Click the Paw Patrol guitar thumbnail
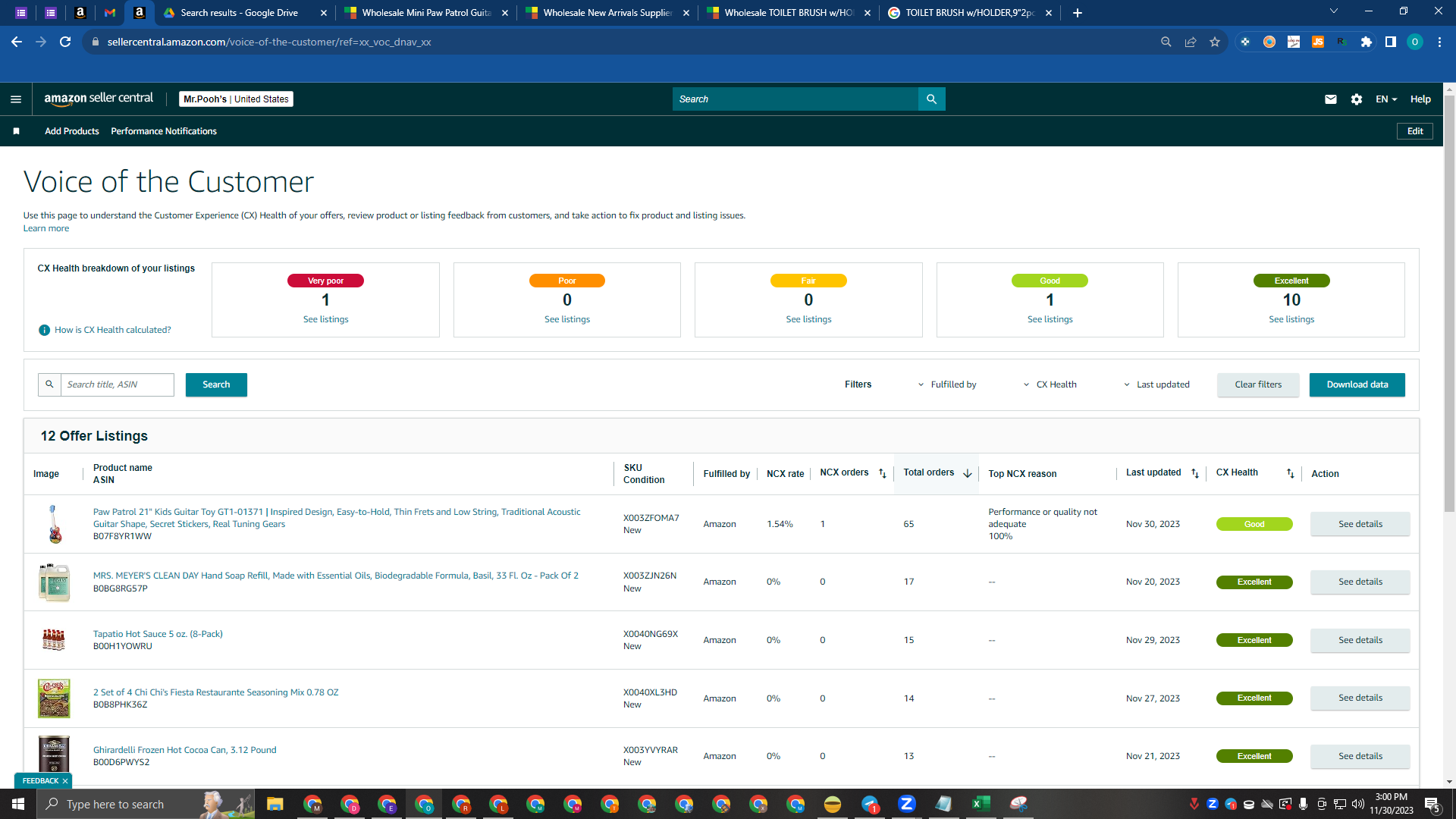The image size is (1456, 819). click(54, 524)
